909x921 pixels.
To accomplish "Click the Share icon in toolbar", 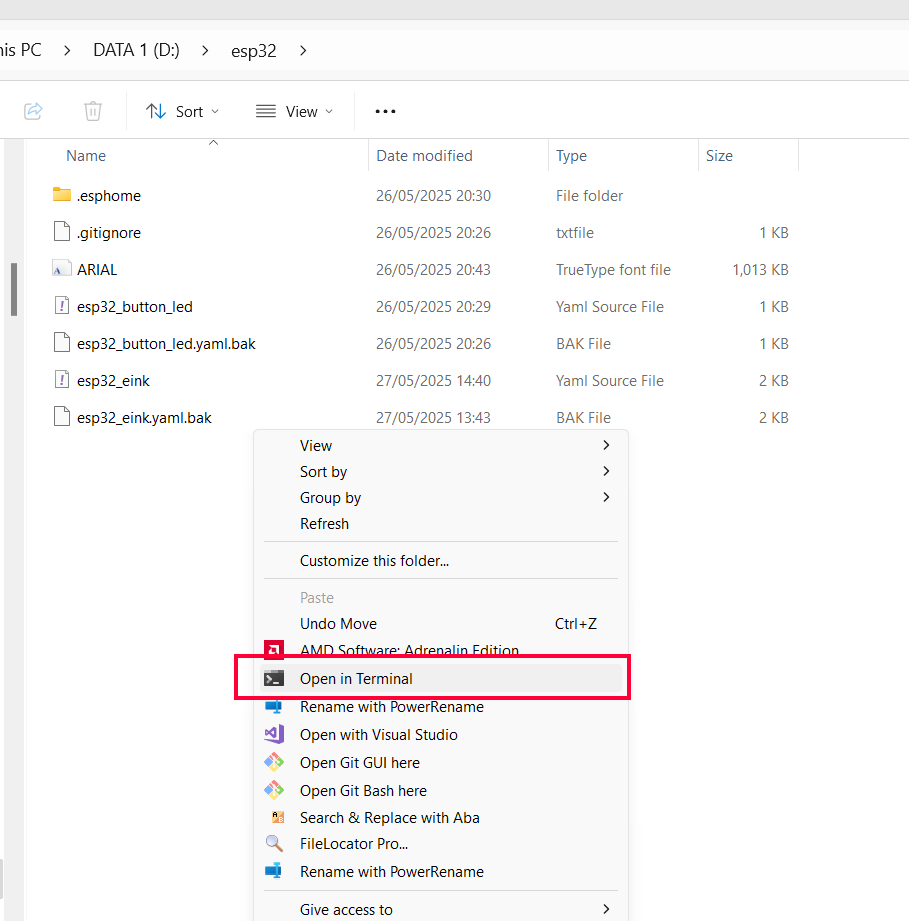I will tap(33, 110).
